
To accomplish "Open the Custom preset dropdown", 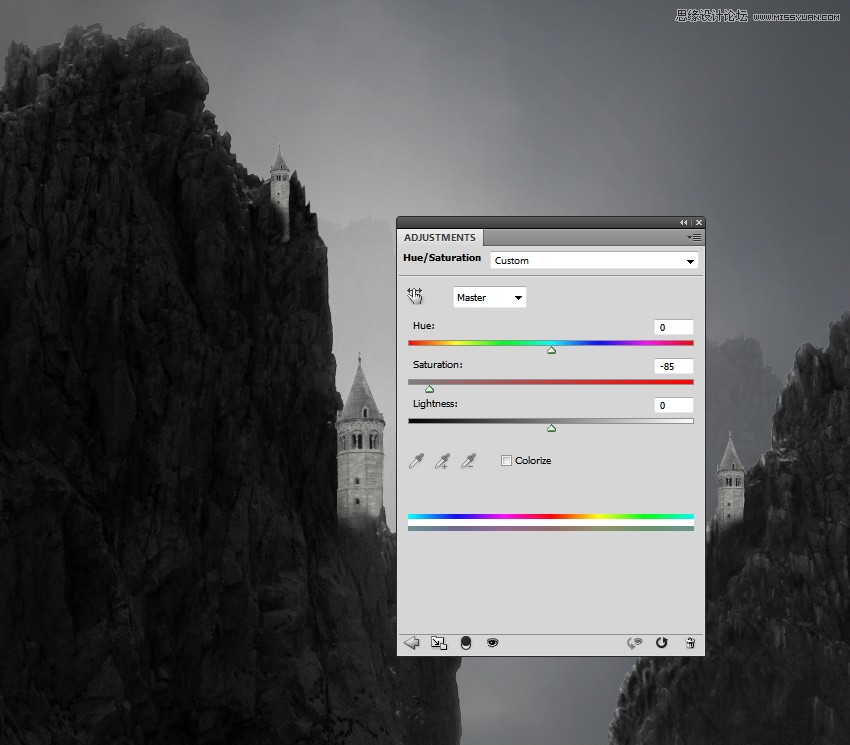I will (594, 261).
